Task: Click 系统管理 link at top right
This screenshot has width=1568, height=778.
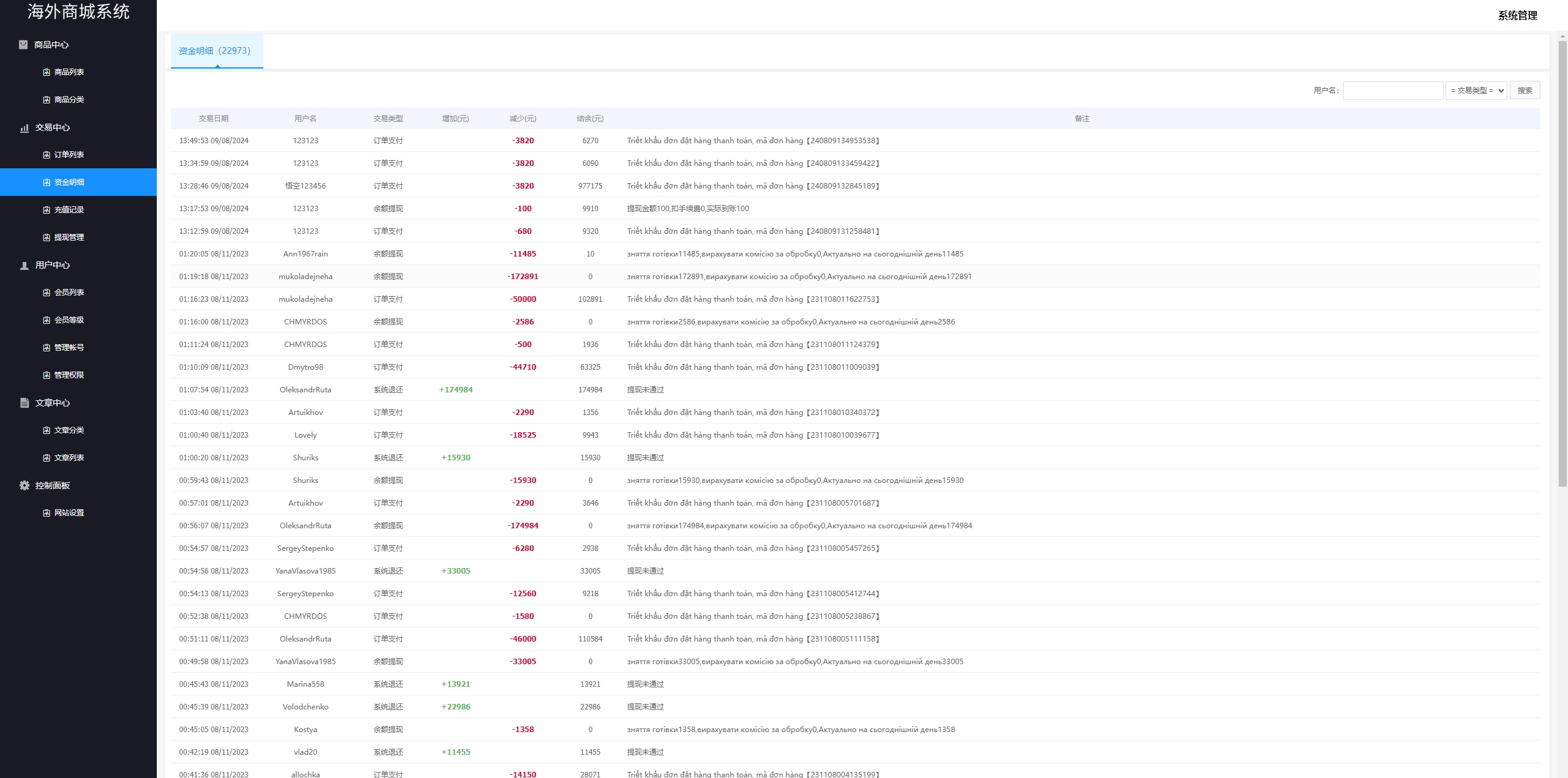Action: (x=1517, y=16)
